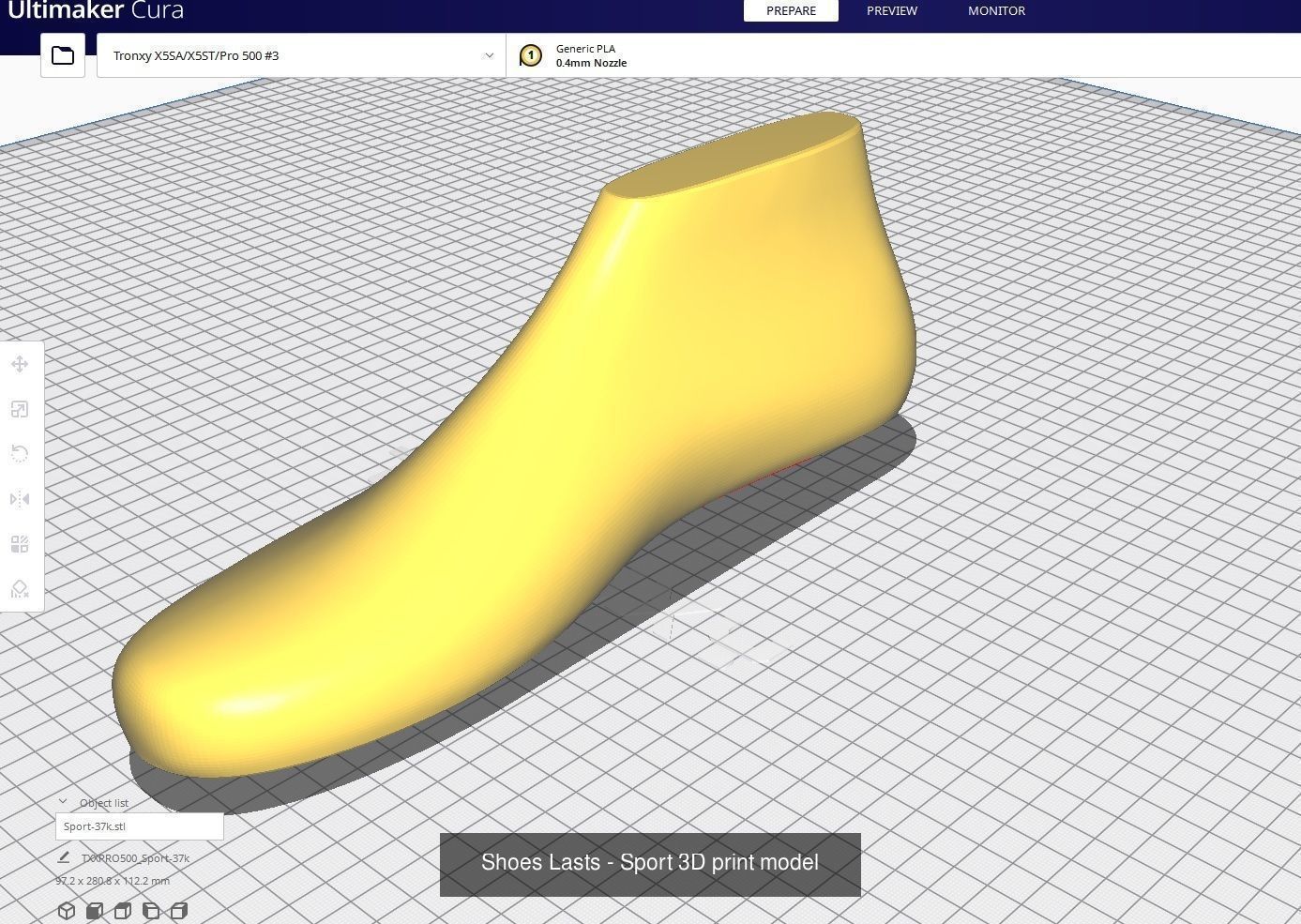Click the Open File folder icon

click(x=62, y=55)
